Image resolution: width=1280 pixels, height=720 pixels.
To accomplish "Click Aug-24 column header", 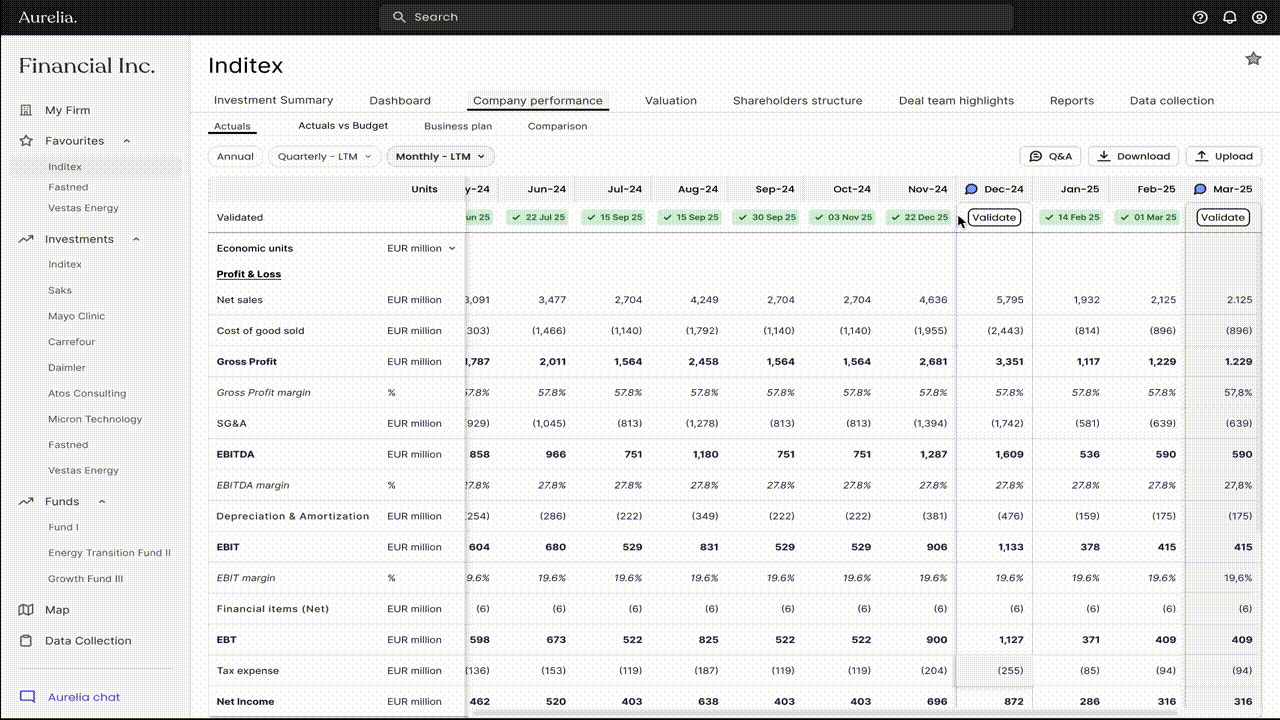I will pyautogui.click(x=697, y=189).
